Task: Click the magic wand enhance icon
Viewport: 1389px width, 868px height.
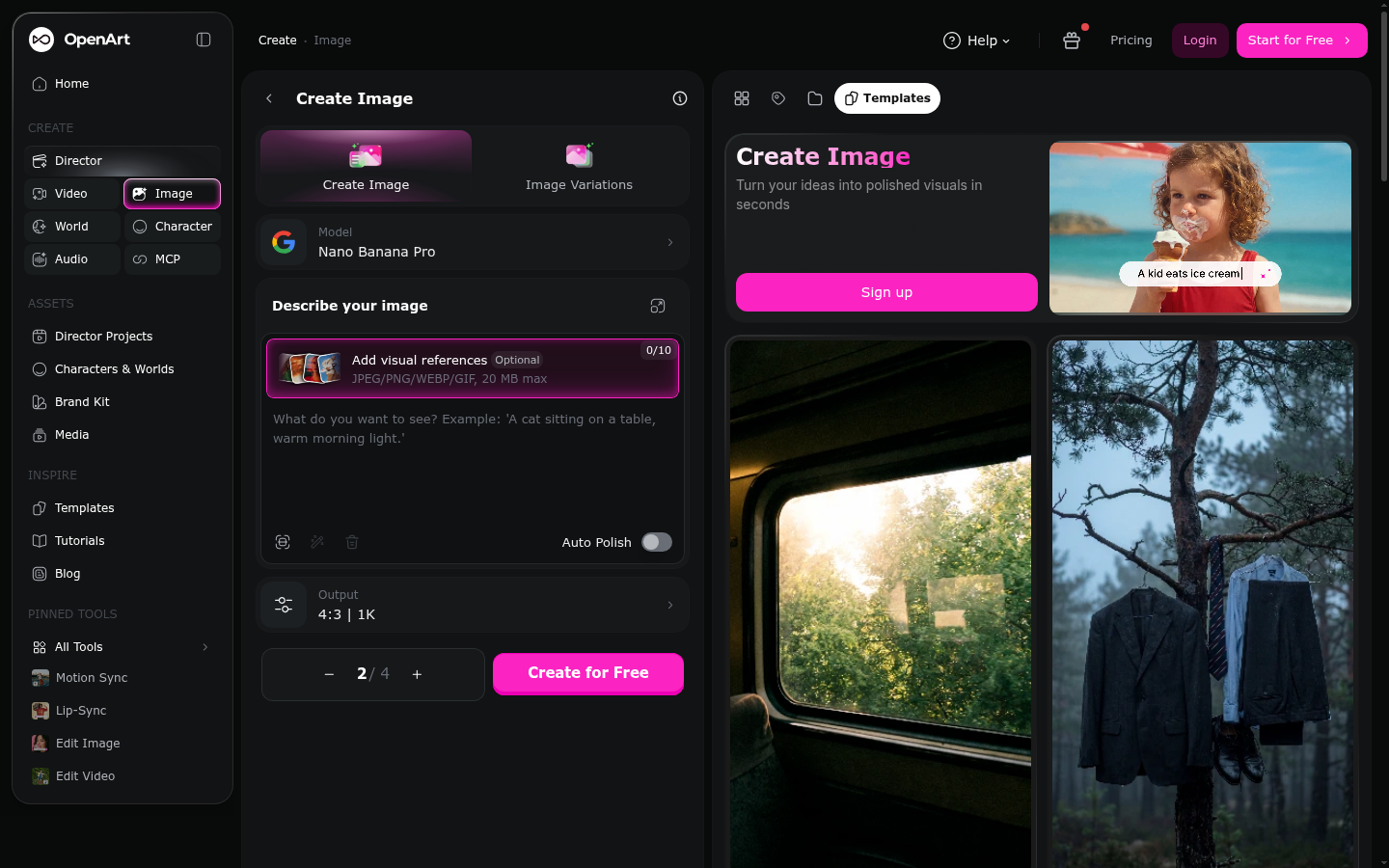Action: tap(317, 542)
